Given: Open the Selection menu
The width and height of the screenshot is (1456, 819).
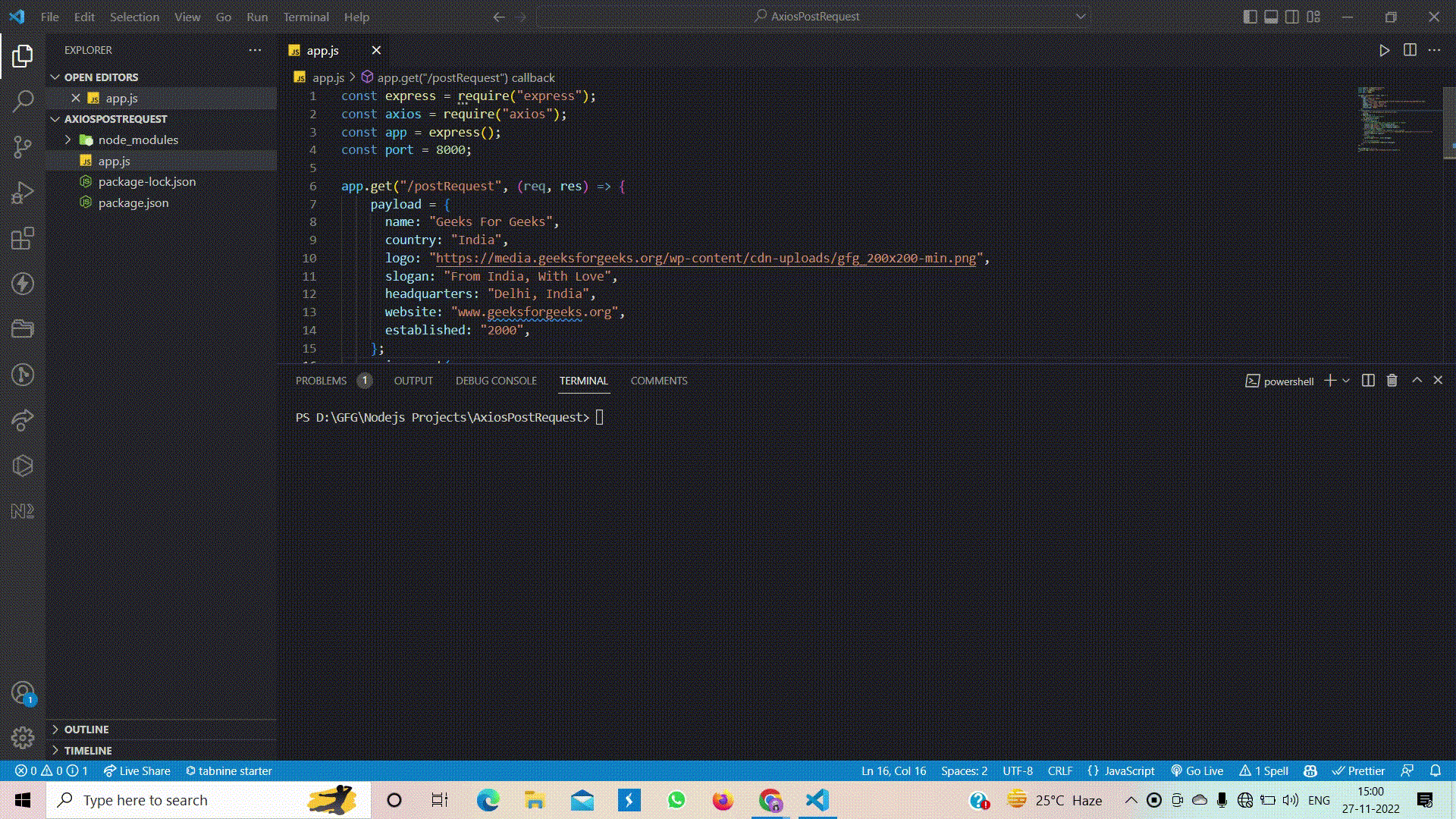Looking at the screenshot, I should (x=134, y=17).
